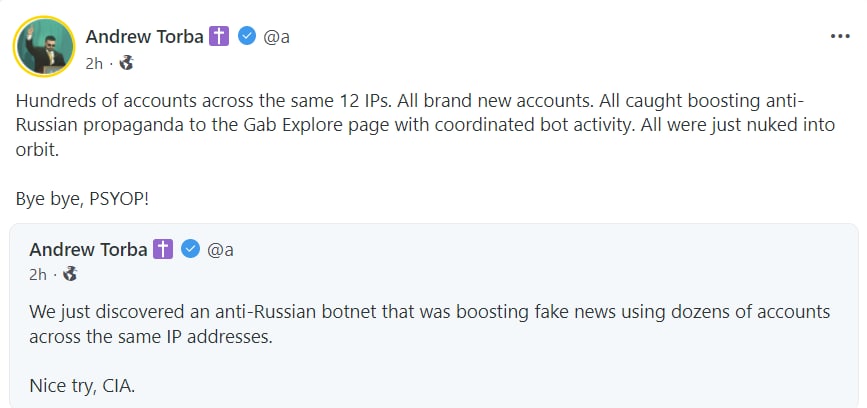Click the 'Nice try, CIA.' line

(x=82, y=384)
